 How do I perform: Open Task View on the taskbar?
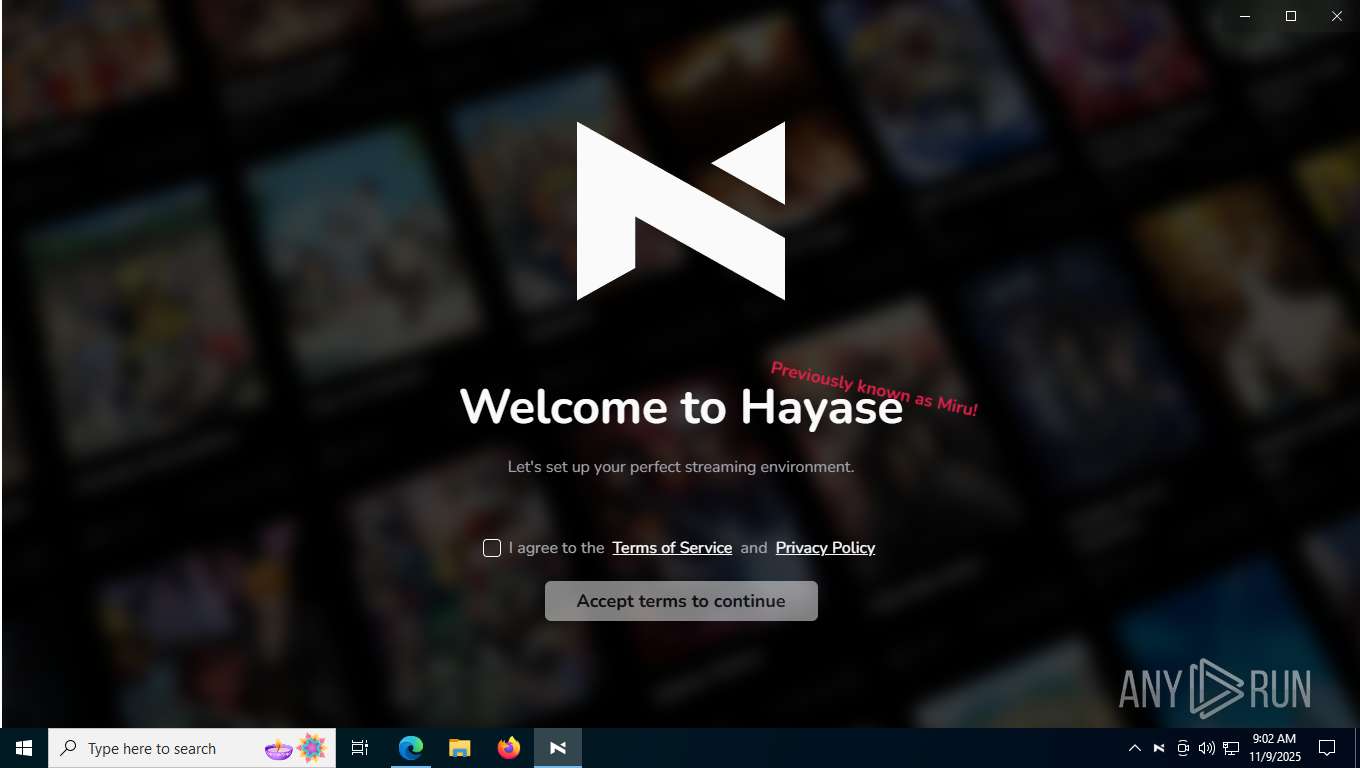coord(360,748)
